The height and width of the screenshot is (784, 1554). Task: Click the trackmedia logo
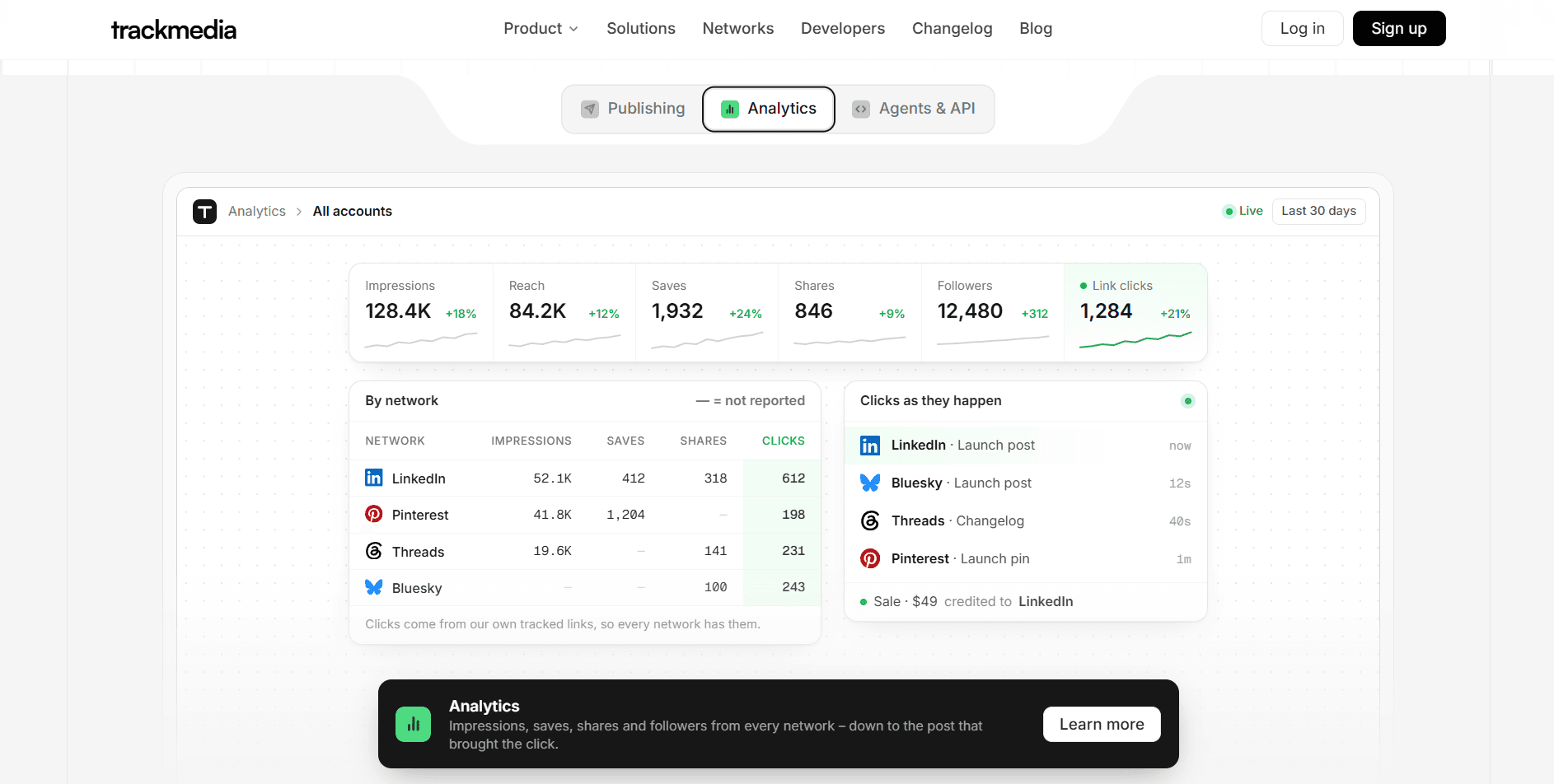174,30
